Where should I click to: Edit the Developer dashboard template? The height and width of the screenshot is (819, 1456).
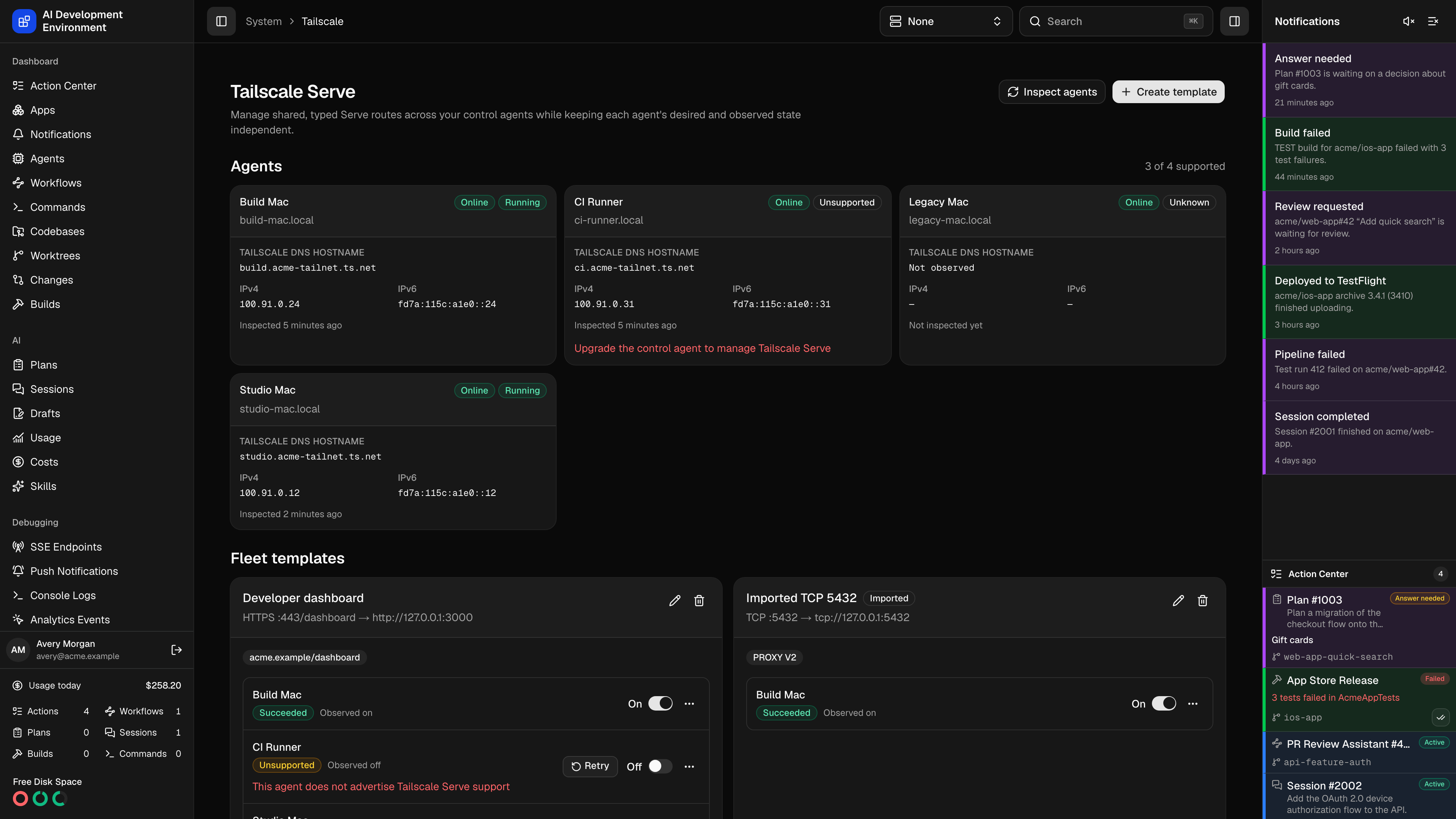(x=675, y=600)
